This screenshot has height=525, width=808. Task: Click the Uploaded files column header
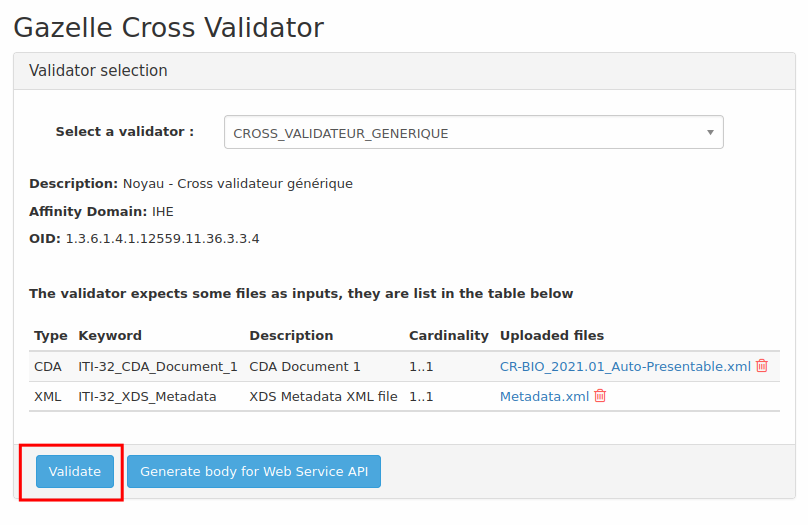[552, 336]
